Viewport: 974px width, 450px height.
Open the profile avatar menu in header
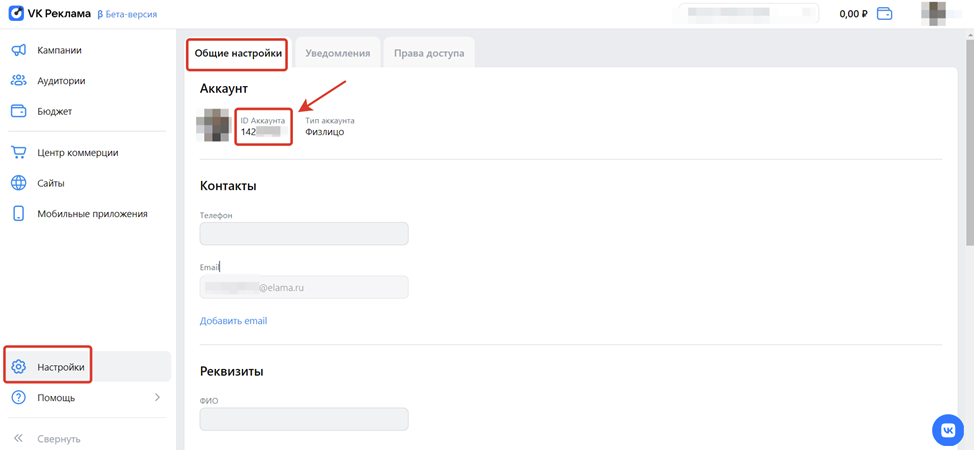[x=933, y=14]
